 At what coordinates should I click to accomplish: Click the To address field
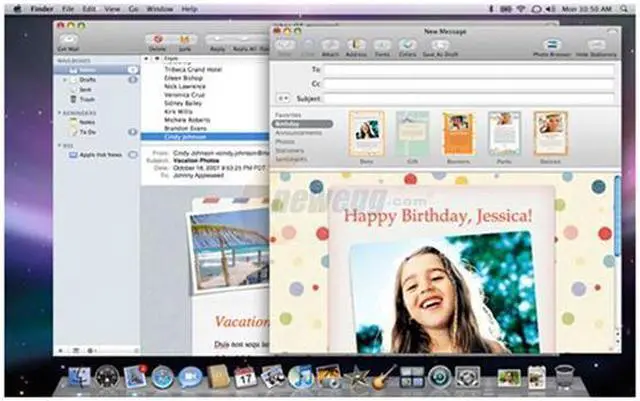coord(469,70)
